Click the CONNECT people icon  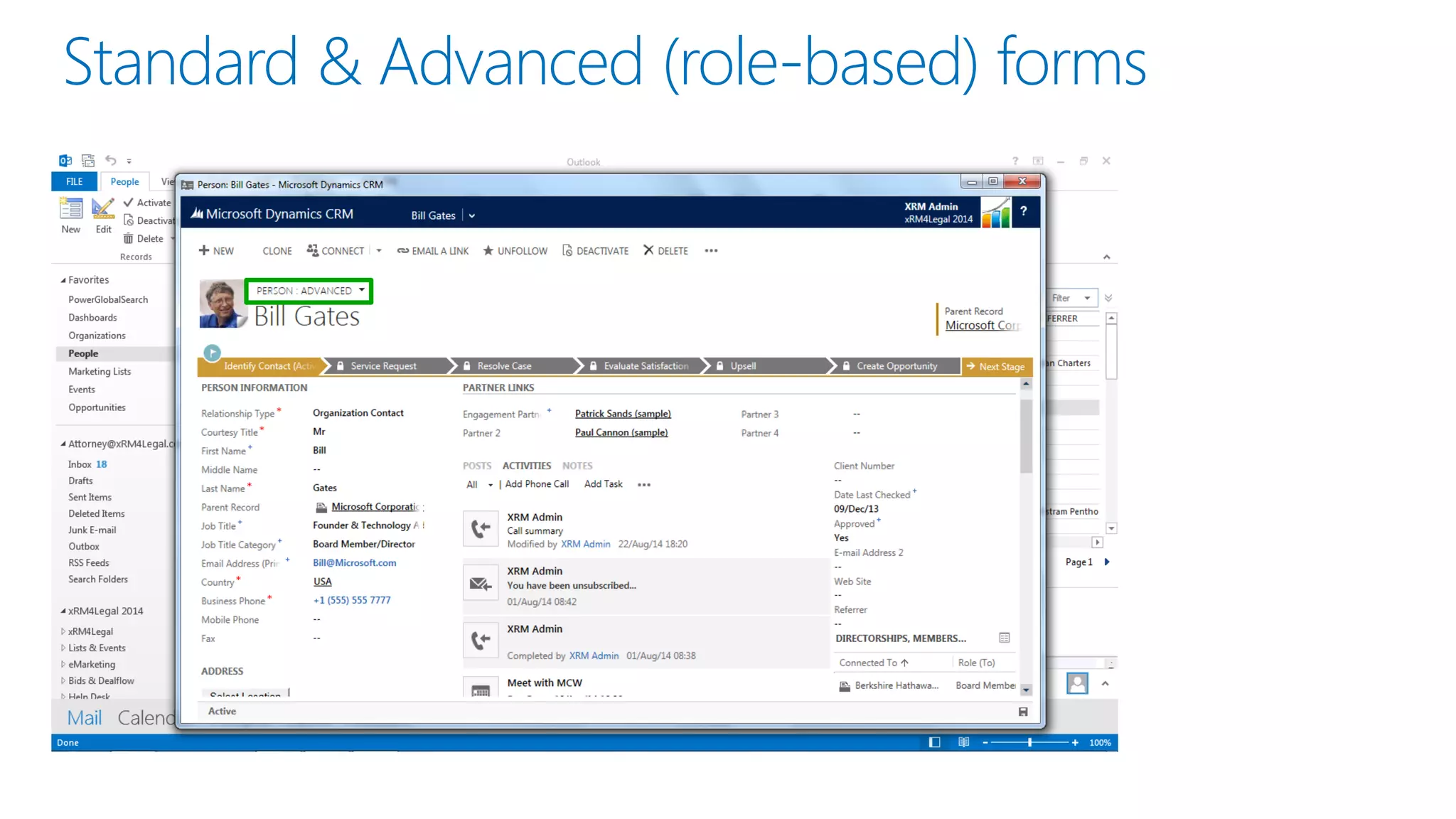[x=312, y=250]
